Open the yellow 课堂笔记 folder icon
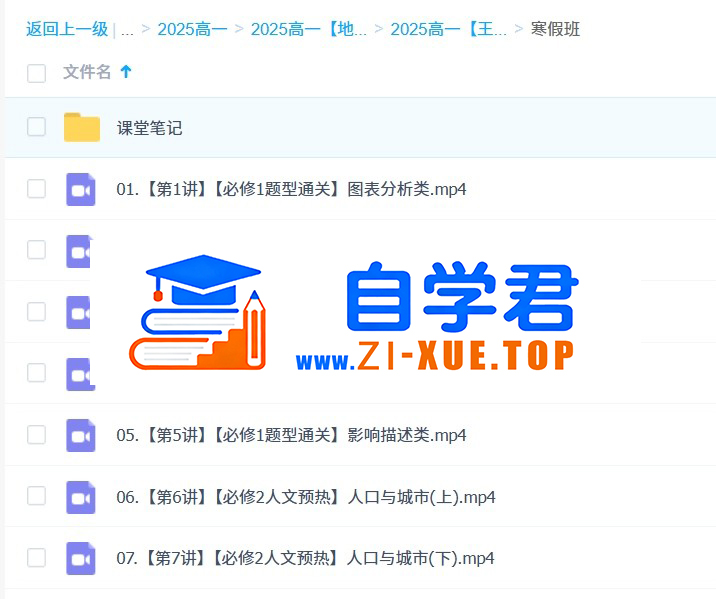Image resolution: width=716 pixels, height=599 pixels. [x=82, y=127]
